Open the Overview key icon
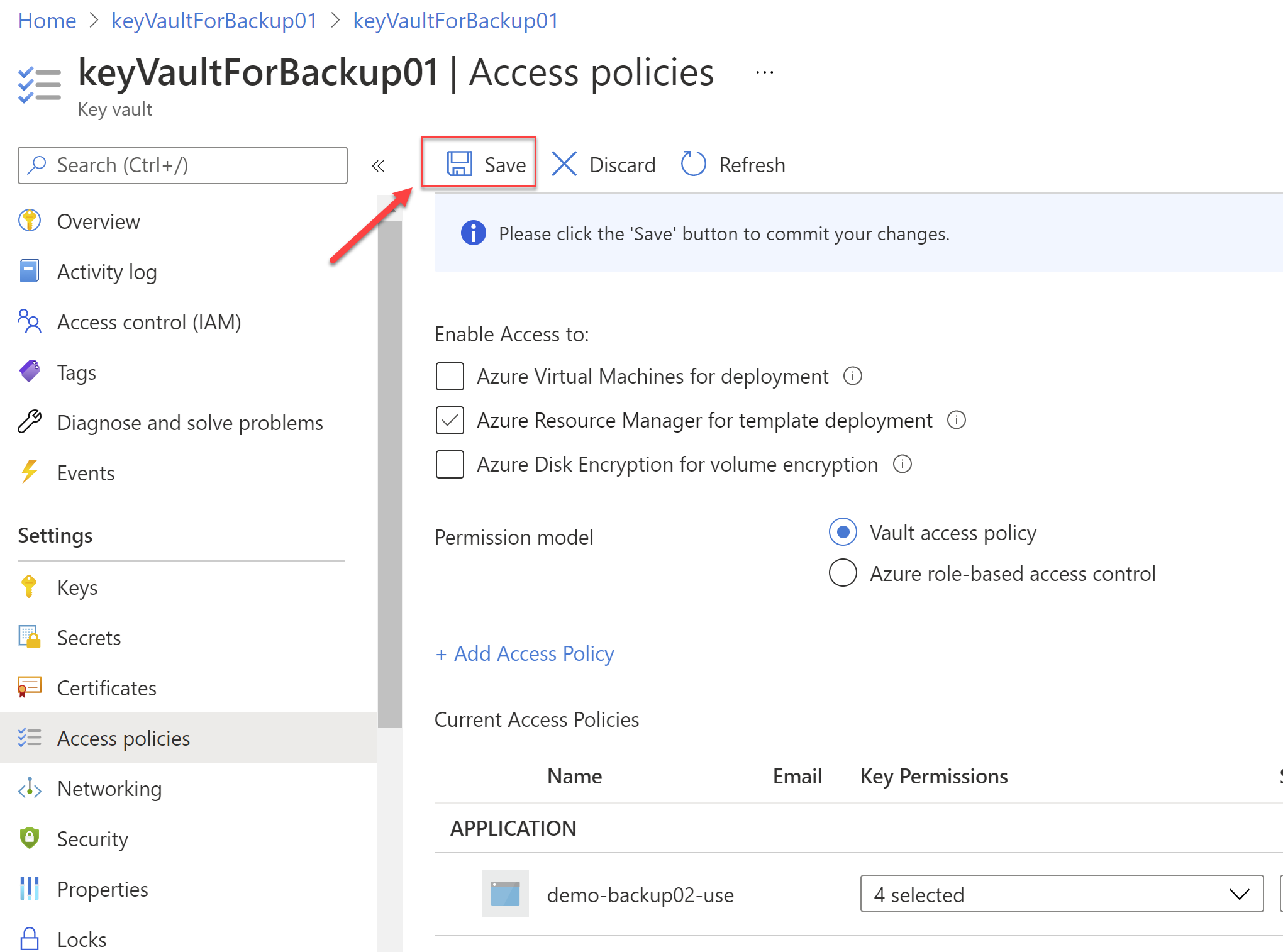Viewport: 1283px width, 952px height. [x=30, y=221]
